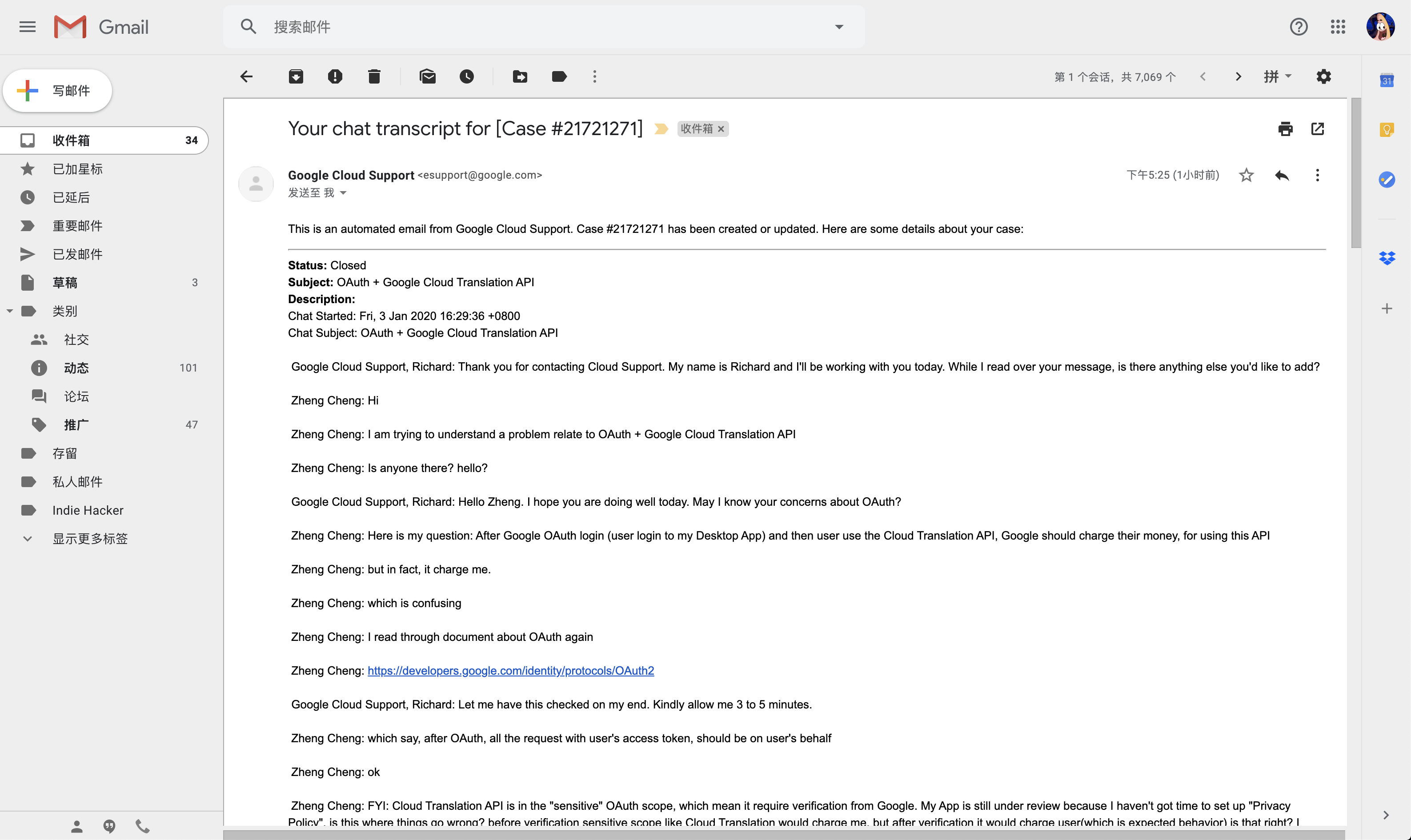Report this email as spam
Image resolution: width=1411 pixels, height=840 pixels.
[335, 76]
